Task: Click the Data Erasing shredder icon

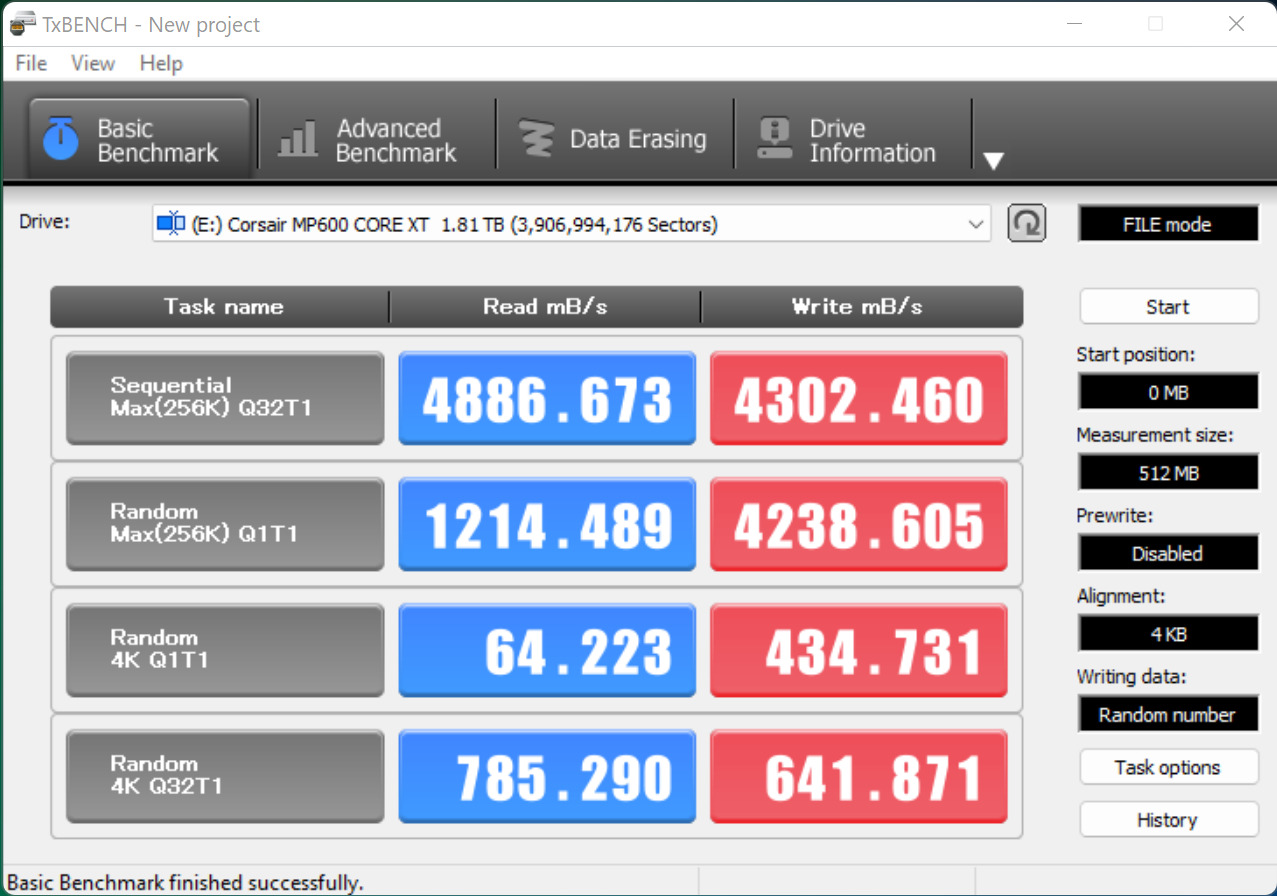Action: click(537, 140)
